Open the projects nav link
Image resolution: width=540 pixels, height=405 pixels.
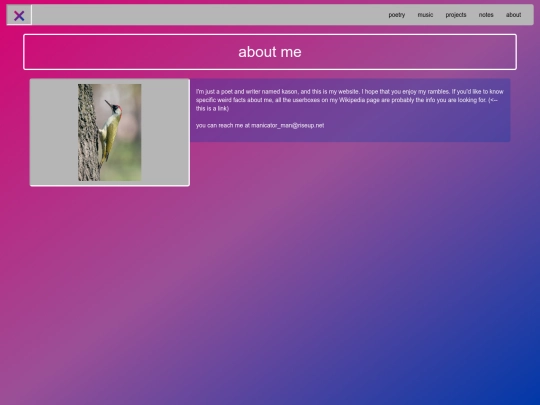point(456,15)
